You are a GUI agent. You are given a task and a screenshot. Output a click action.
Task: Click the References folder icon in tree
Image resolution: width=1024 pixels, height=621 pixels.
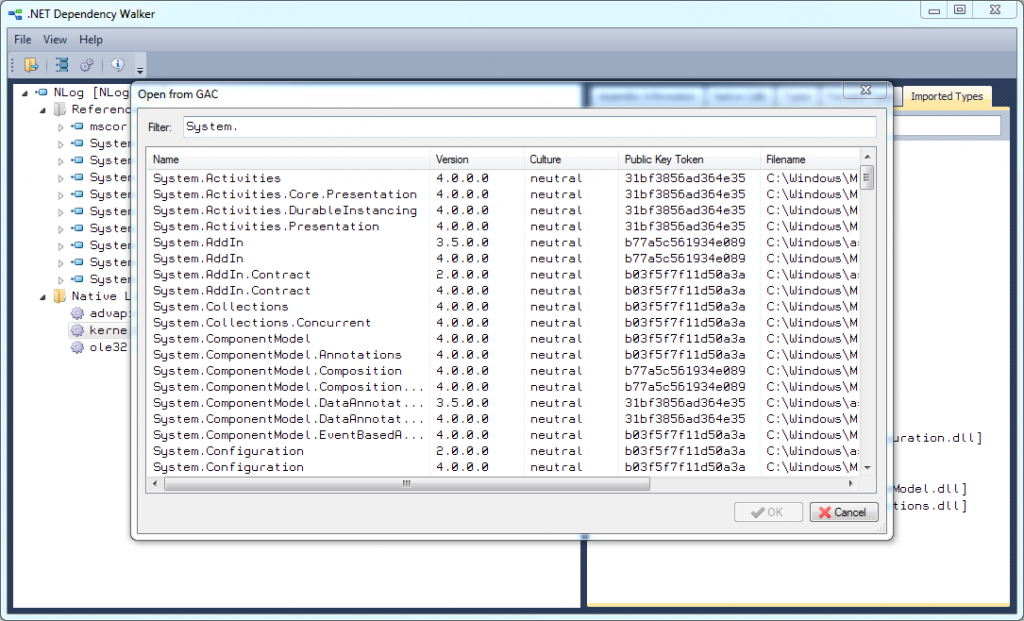point(59,109)
